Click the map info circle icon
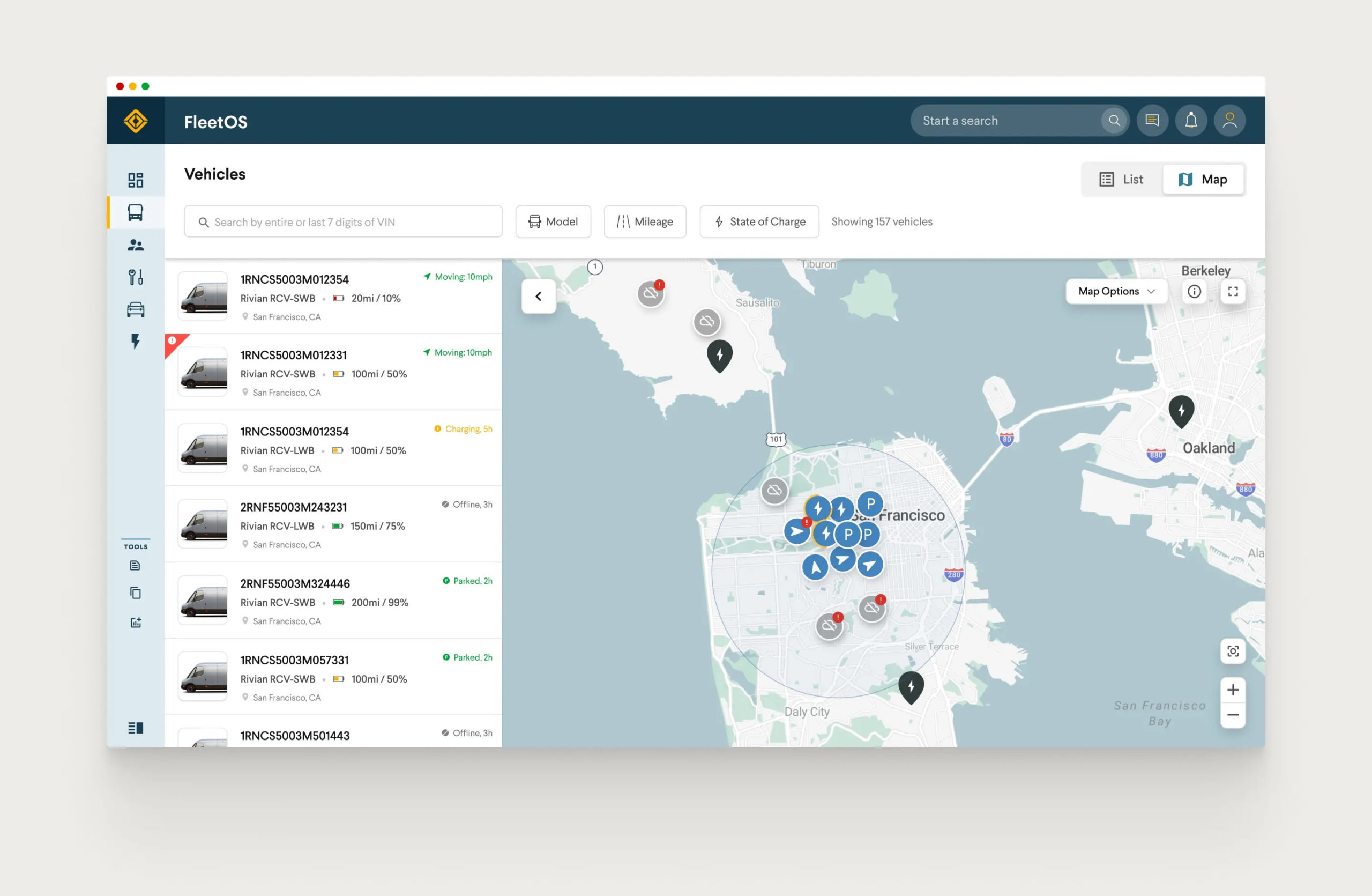This screenshot has height=896, width=1372. pos(1194,291)
